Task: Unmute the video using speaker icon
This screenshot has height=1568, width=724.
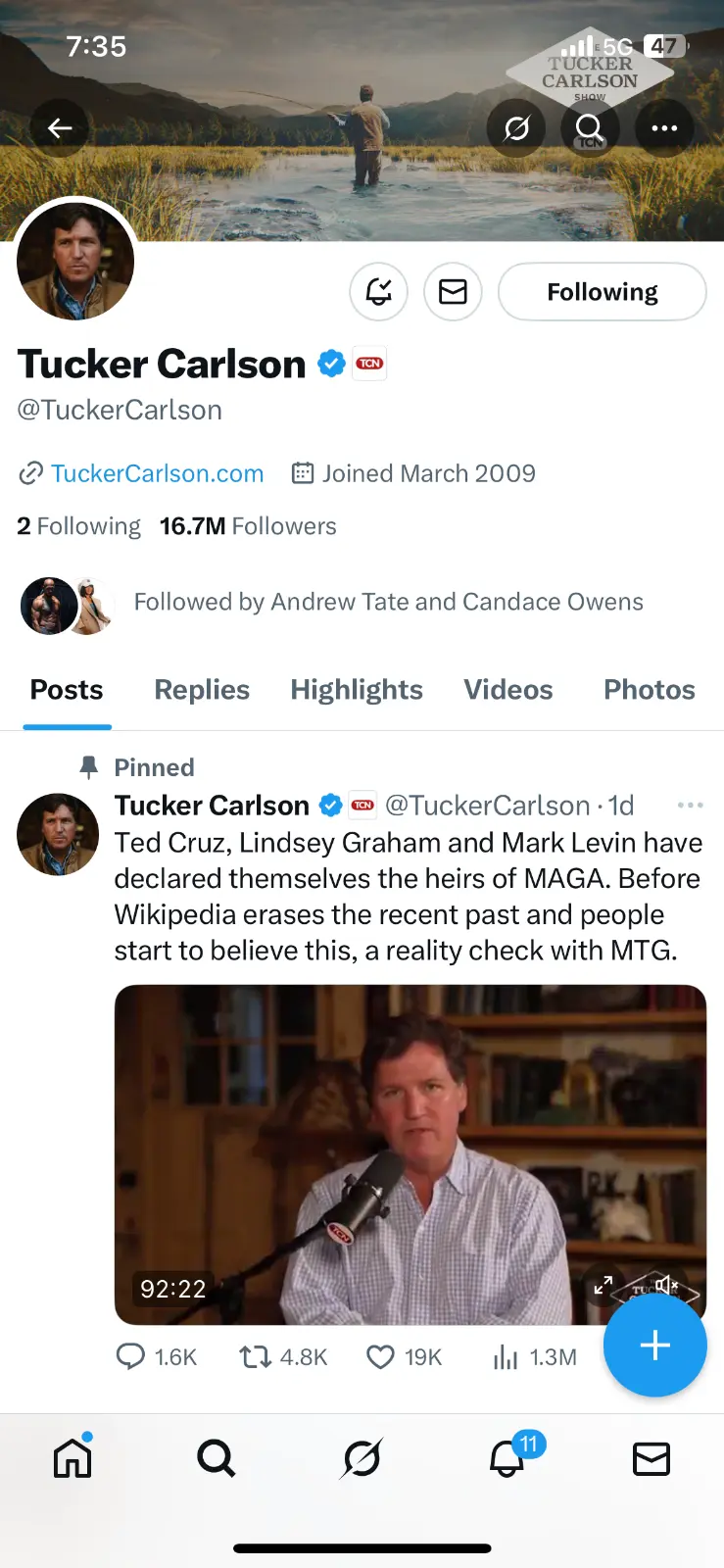Action: [666, 1284]
